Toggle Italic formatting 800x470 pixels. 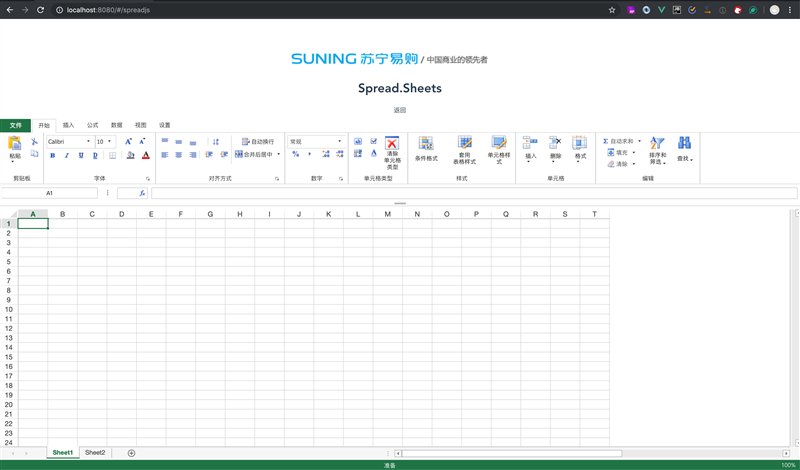pyautogui.click(x=67, y=155)
